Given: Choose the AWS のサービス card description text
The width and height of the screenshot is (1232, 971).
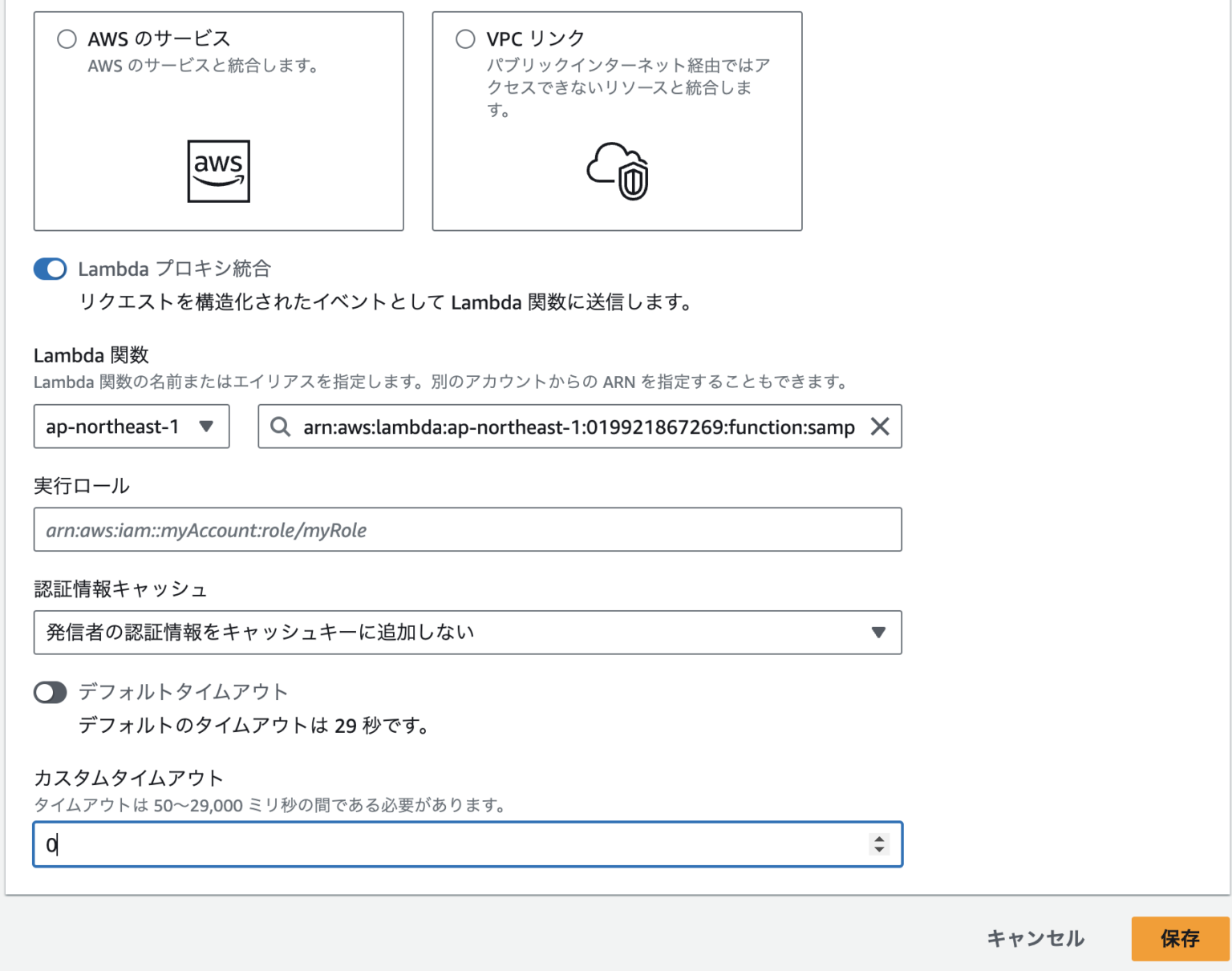Looking at the screenshot, I should (203, 66).
